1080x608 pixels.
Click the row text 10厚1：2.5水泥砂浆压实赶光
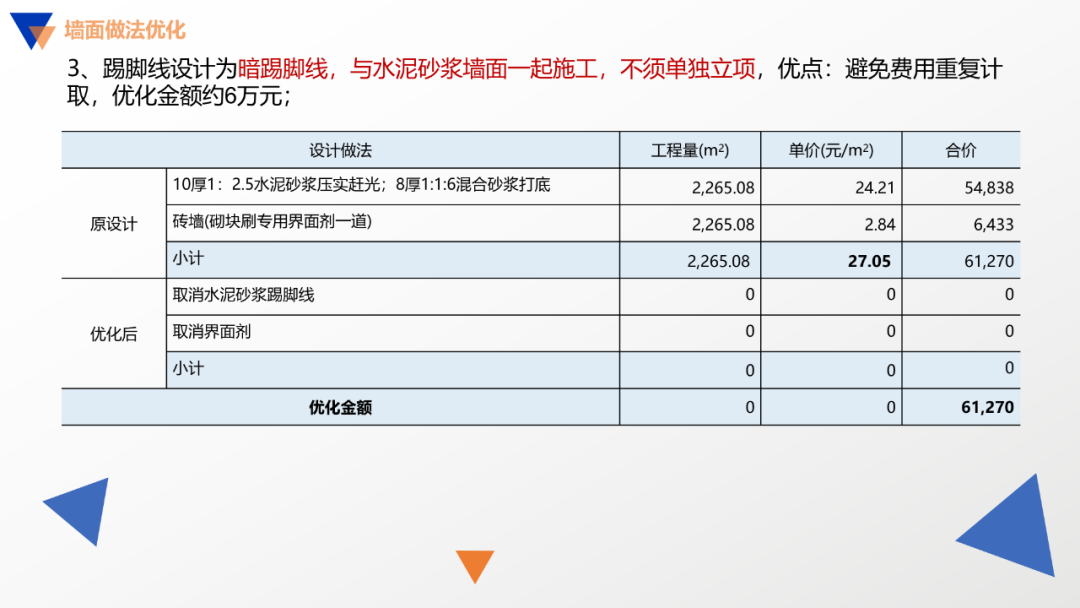(278, 185)
